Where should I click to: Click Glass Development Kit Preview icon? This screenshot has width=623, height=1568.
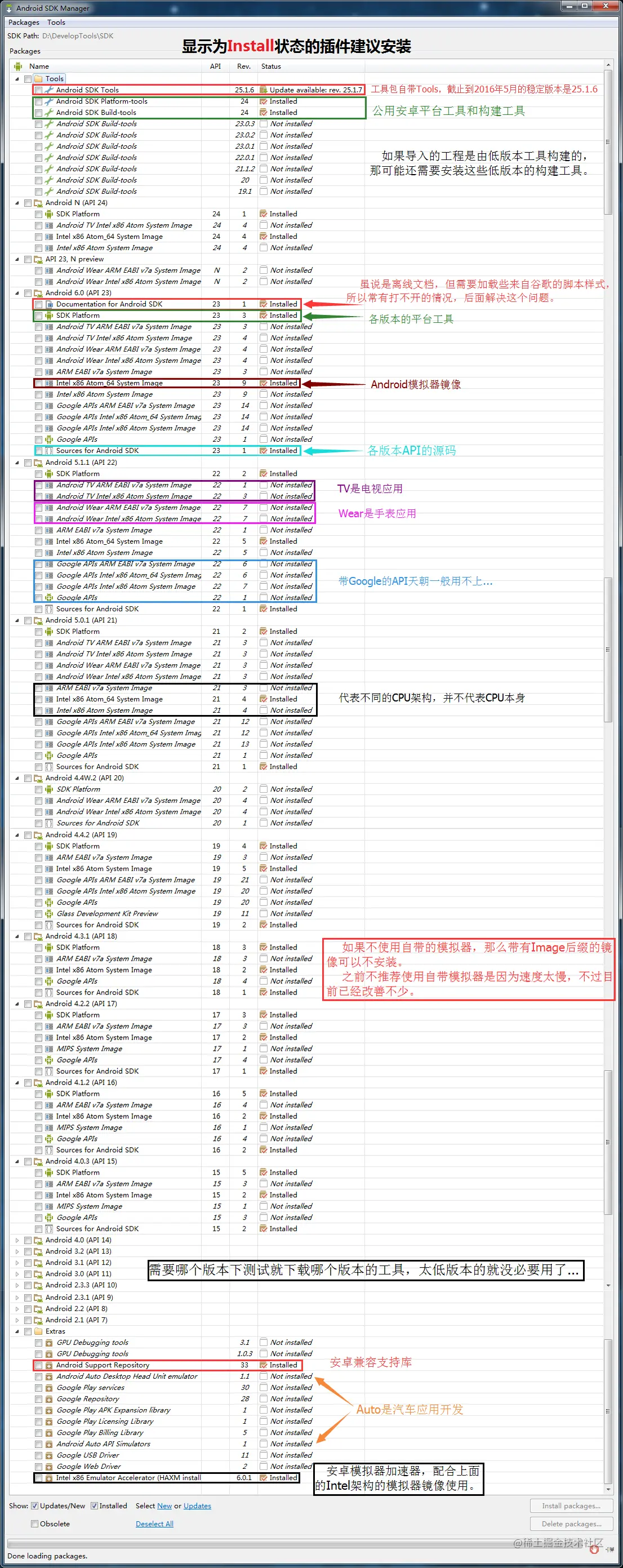tap(49, 914)
